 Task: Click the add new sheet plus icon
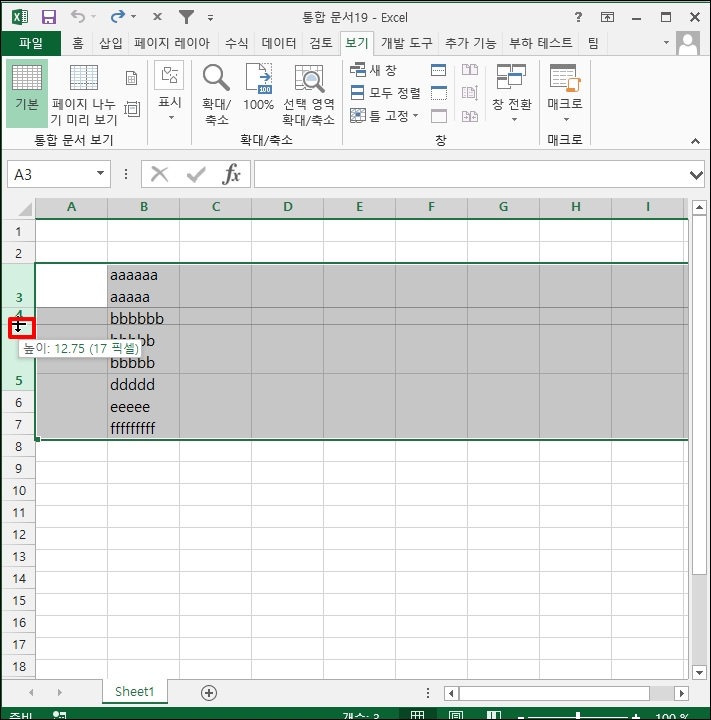(209, 693)
